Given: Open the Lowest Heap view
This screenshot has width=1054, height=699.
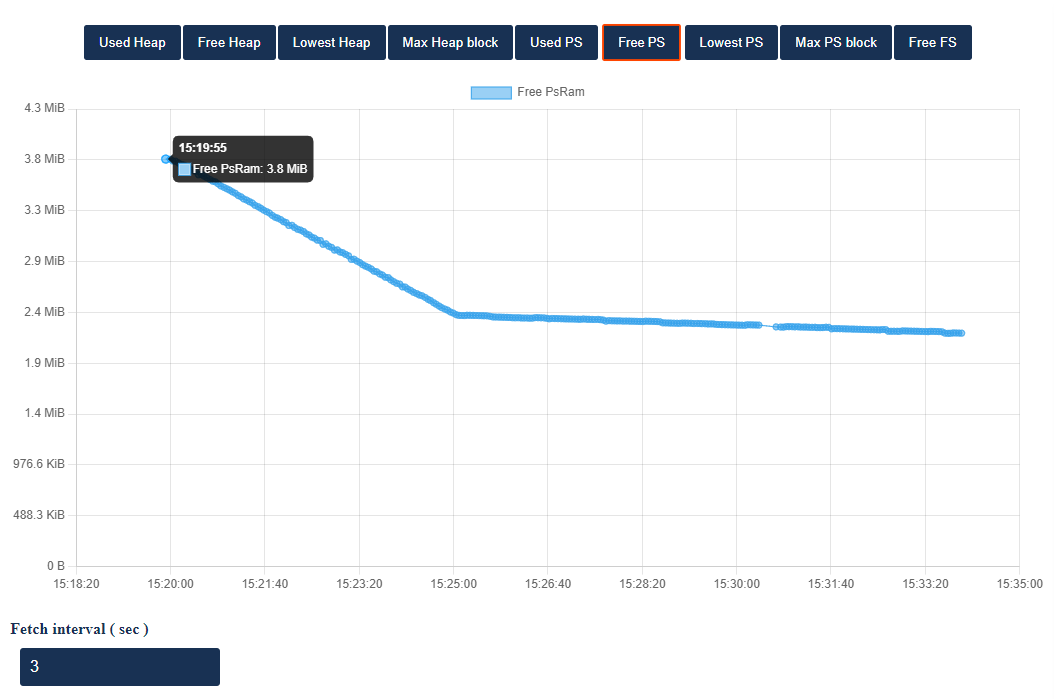Looking at the screenshot, I should click(x=331, y=42).
